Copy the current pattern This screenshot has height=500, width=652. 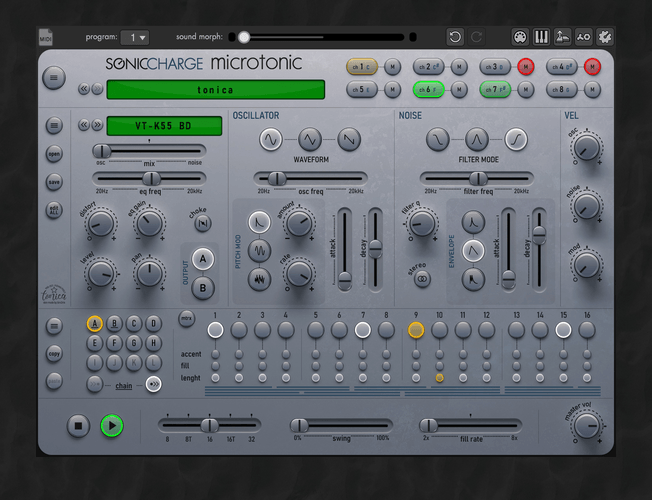(54, 354)
